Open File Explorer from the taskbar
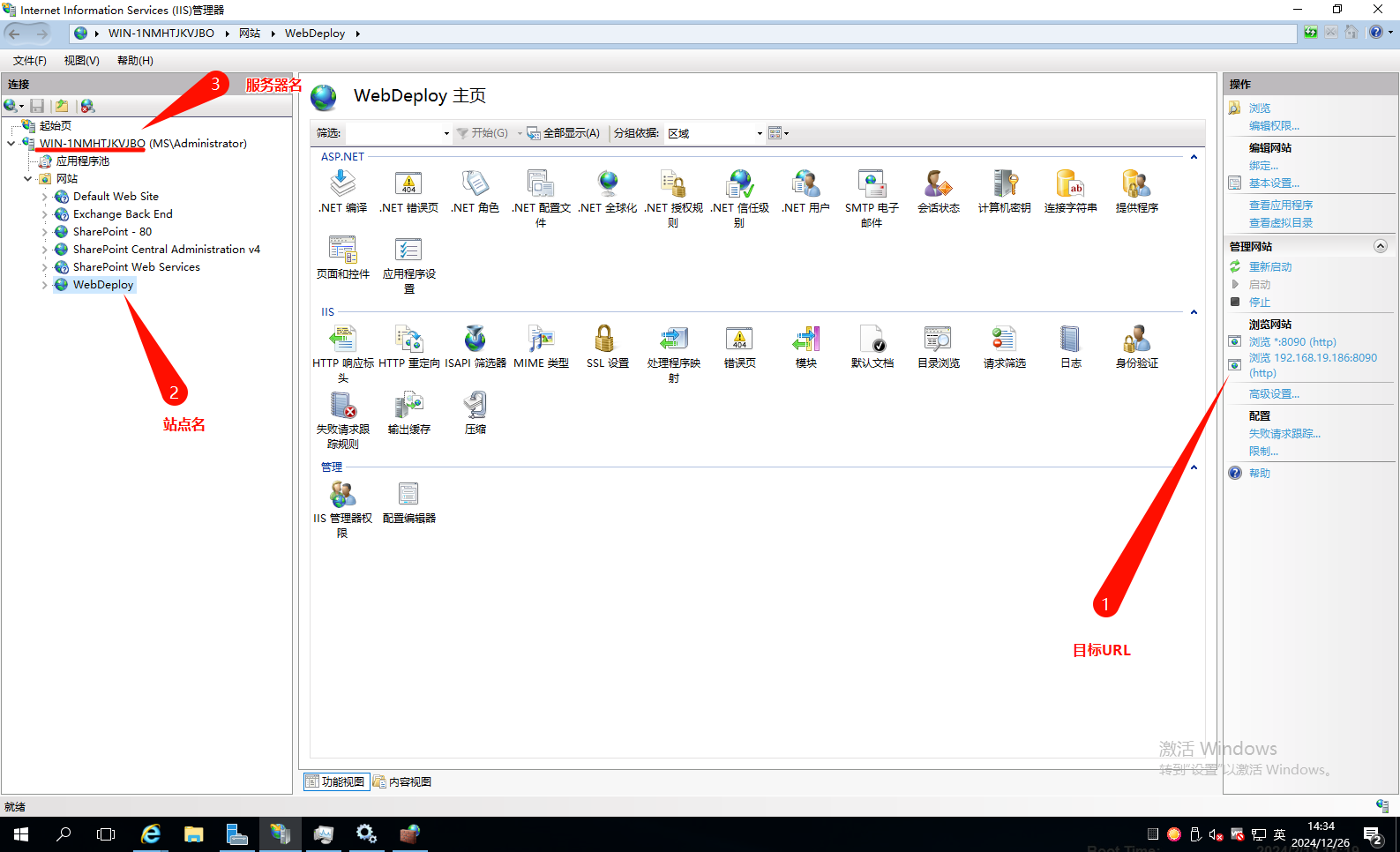This screenshot has width=1400, height=852. coord(193,834)
